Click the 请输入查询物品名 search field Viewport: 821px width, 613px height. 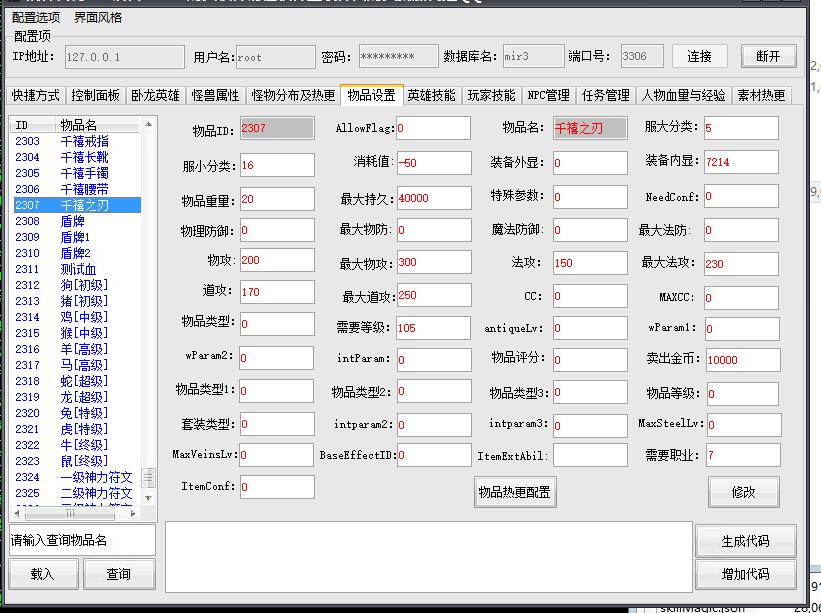[x=82, y=540]
